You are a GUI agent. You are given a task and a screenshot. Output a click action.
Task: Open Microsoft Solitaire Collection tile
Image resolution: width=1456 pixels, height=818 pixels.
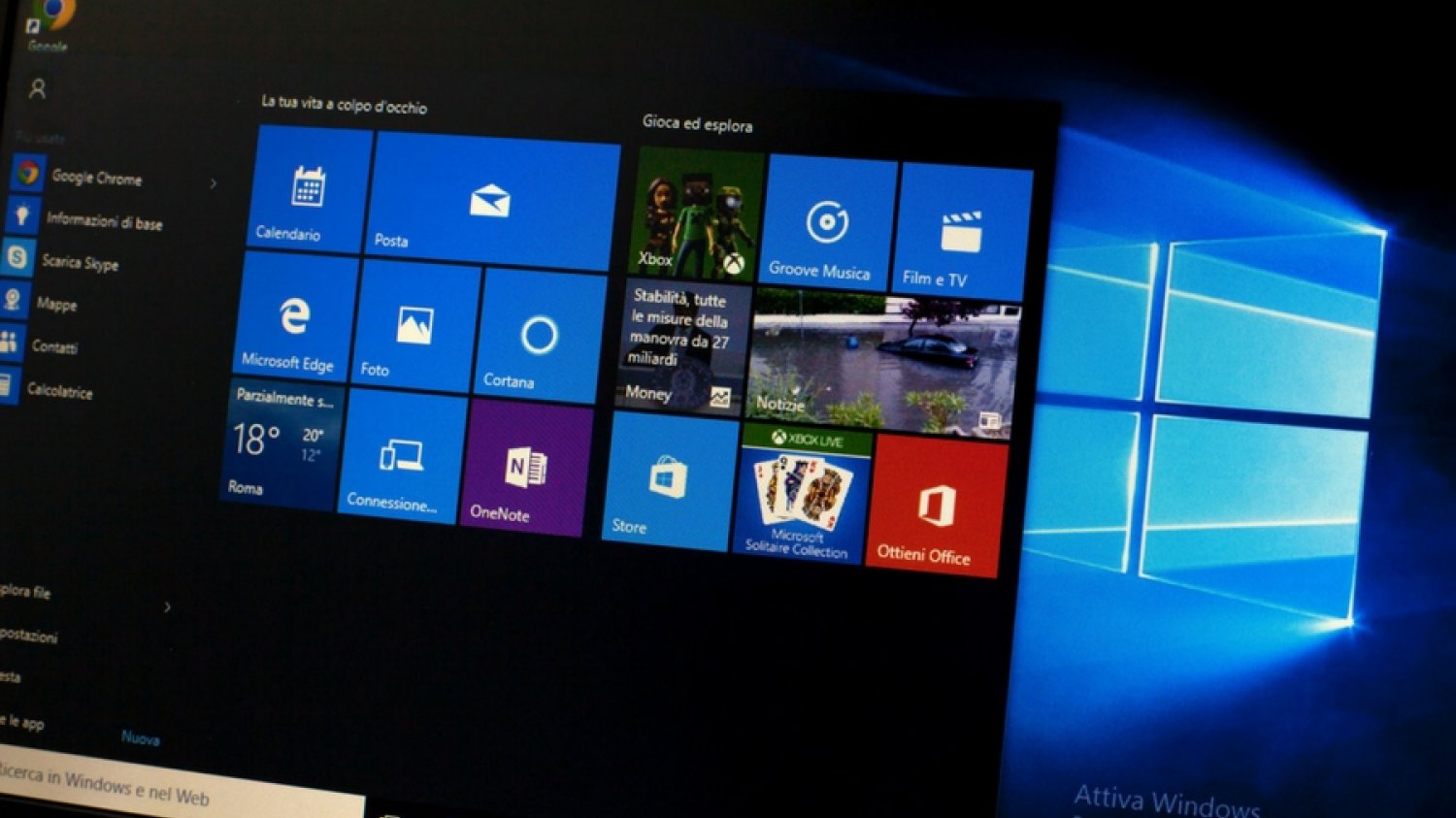[802, 492]
